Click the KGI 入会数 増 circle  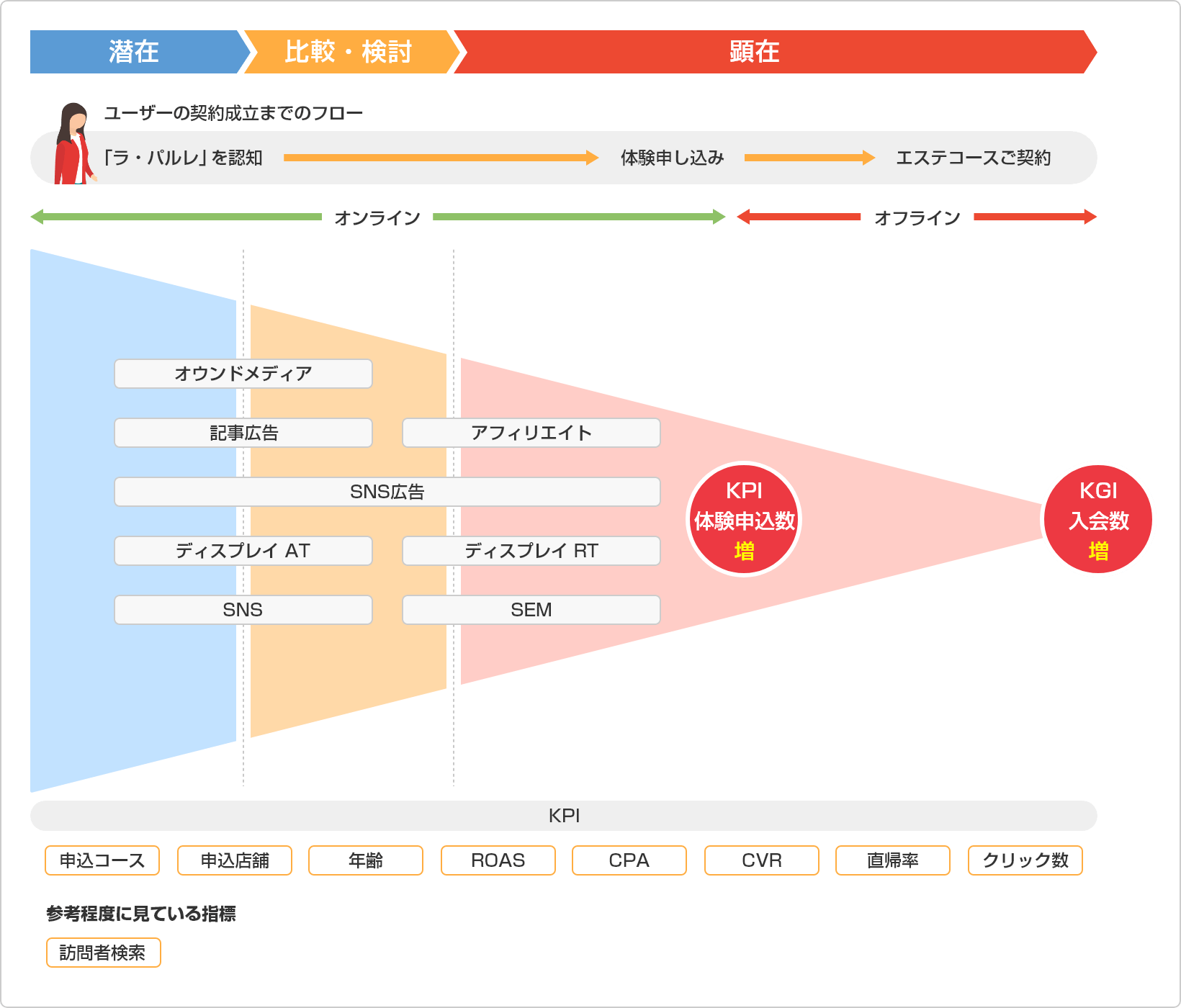click(1098, 519)
